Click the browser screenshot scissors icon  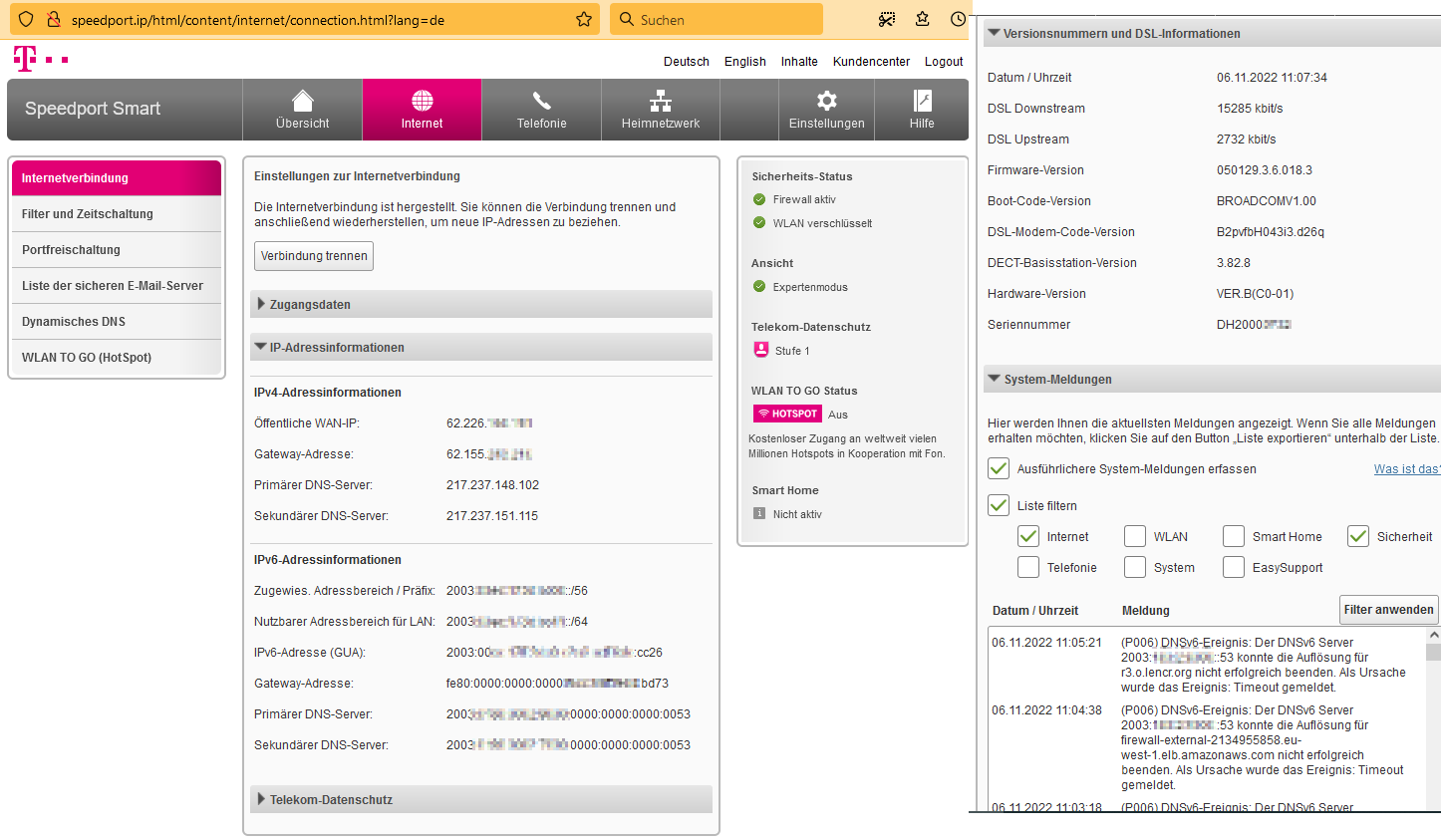[x=886, y=19]
